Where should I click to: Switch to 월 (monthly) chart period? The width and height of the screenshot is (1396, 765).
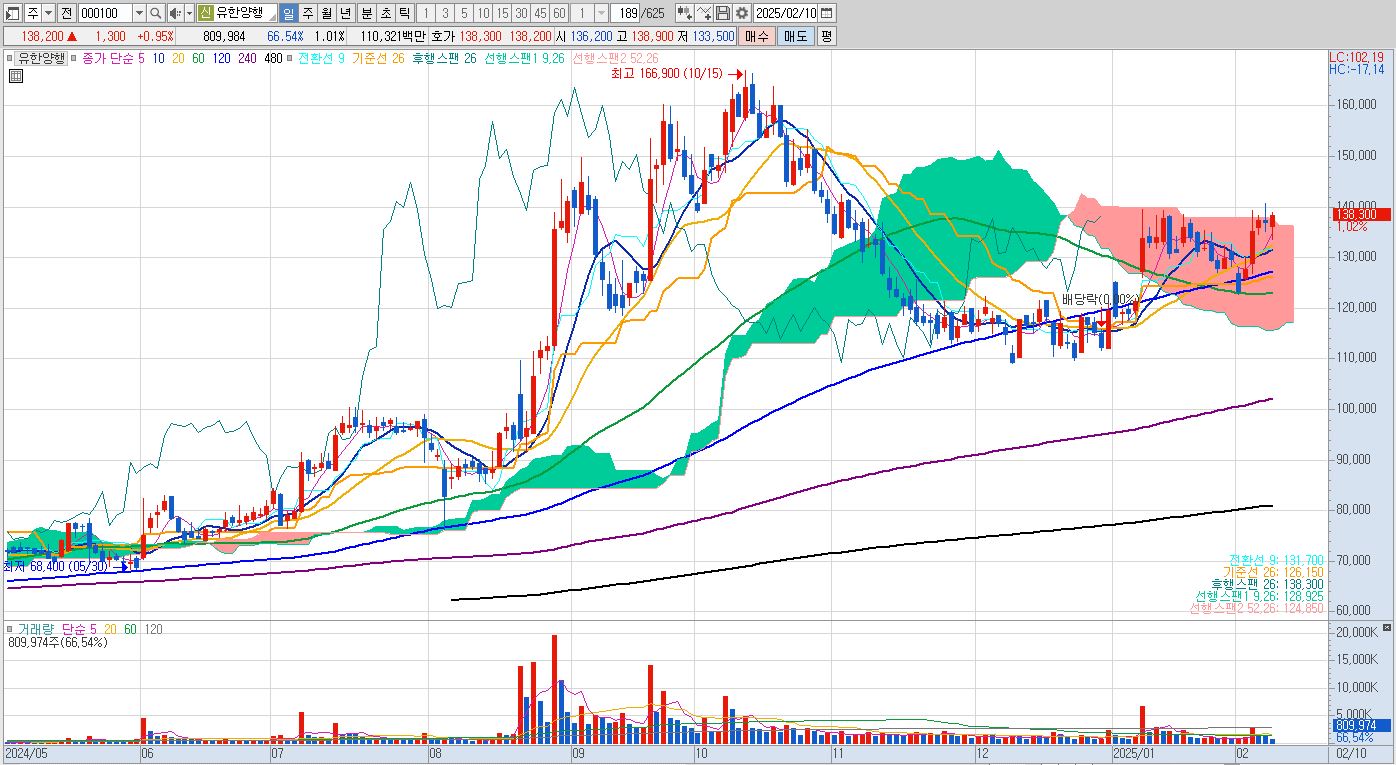[326, 13]
